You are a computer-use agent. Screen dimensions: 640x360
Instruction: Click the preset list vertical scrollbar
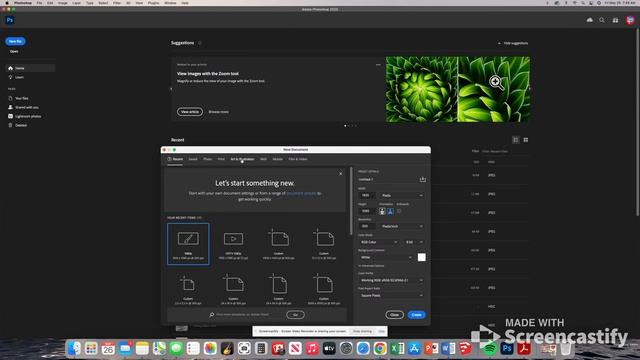(351, 201)
